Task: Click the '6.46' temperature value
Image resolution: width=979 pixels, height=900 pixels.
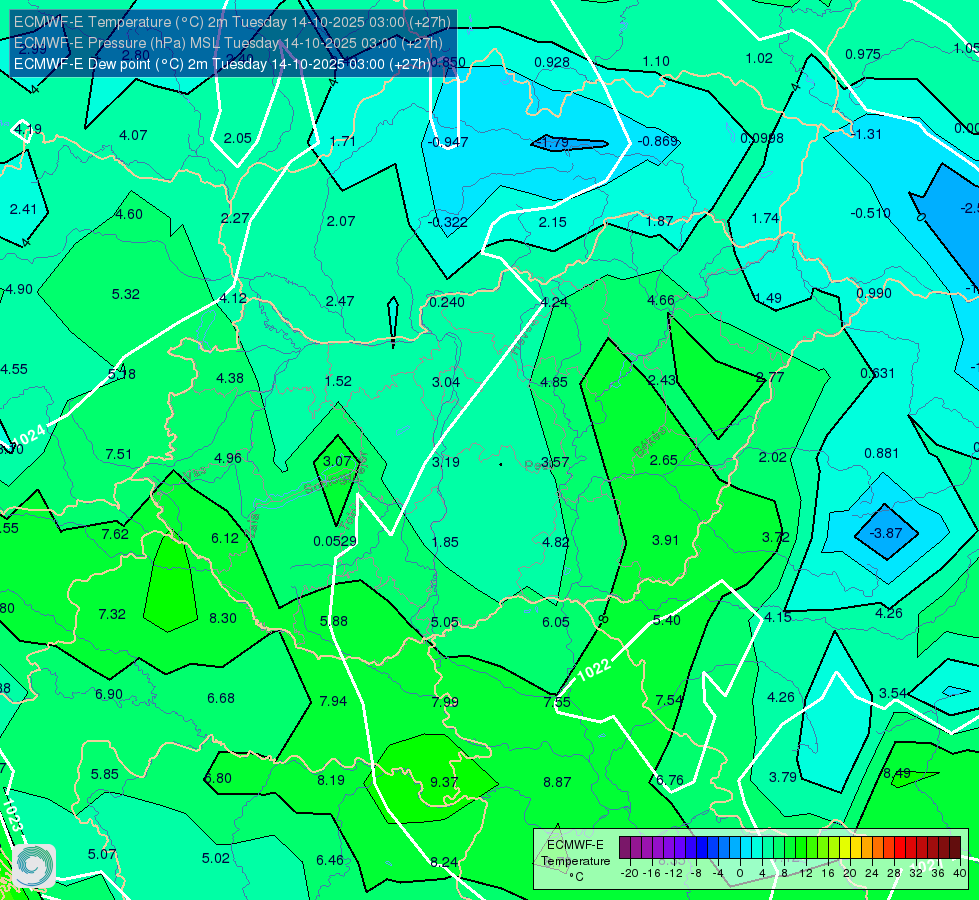Action: [330, 860]
